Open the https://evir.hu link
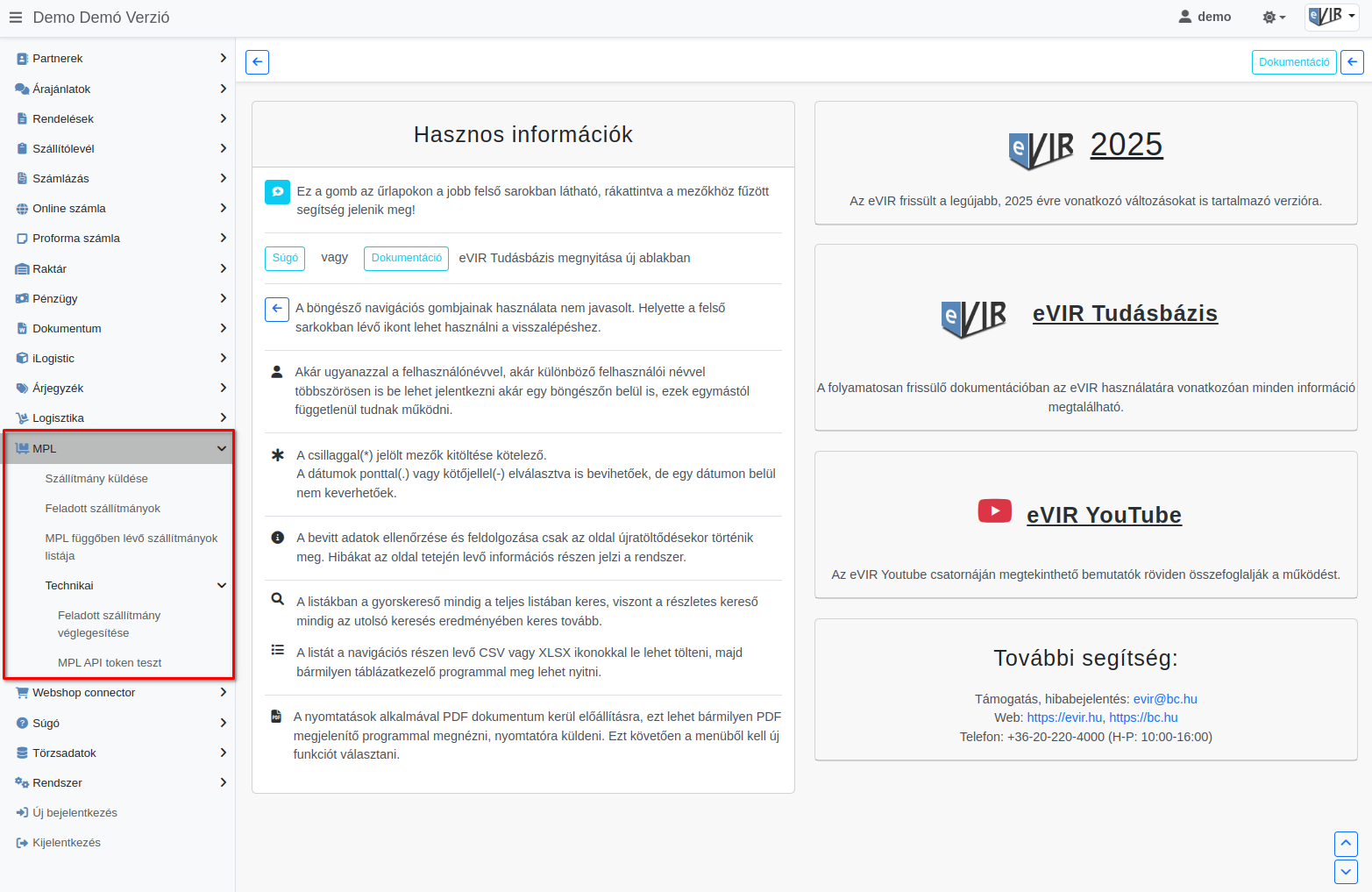This screenshot has height=892, width=1372. click(1064, 717)
